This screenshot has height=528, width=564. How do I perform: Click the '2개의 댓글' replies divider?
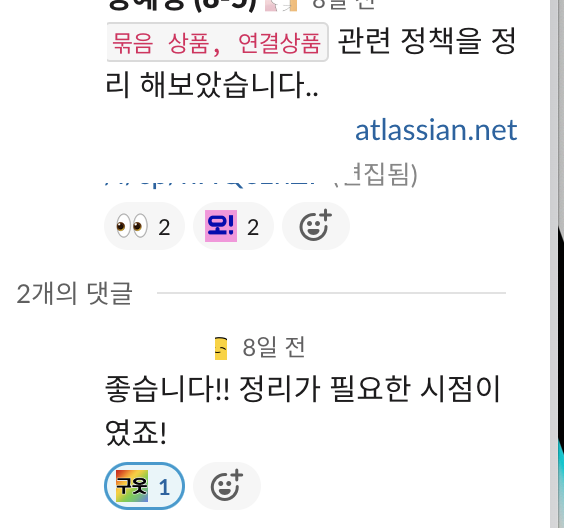(75, 293)
